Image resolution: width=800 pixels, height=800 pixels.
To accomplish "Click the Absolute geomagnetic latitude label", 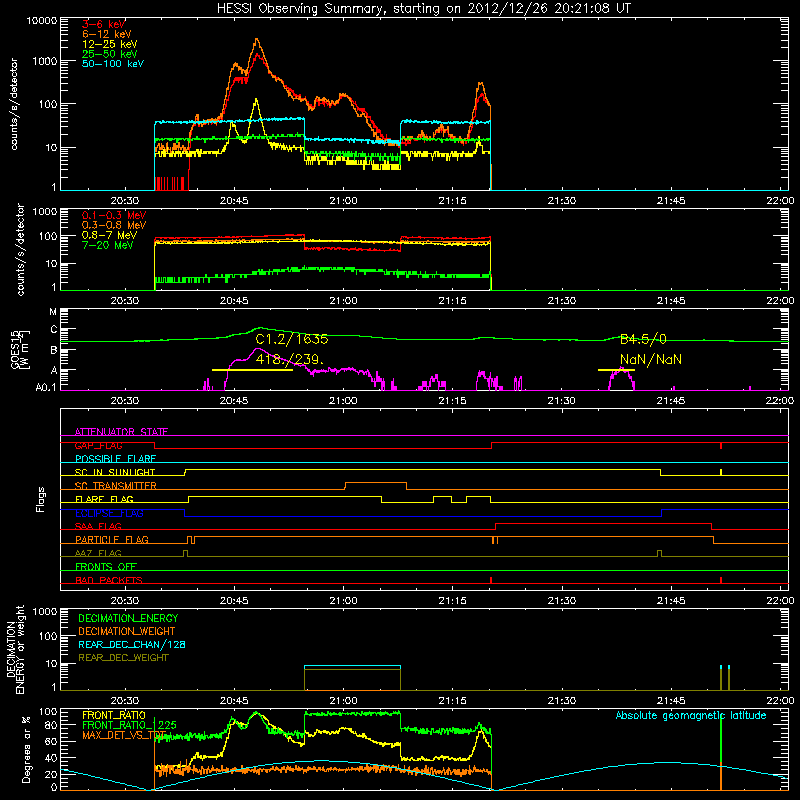I will tap(691, 716).
